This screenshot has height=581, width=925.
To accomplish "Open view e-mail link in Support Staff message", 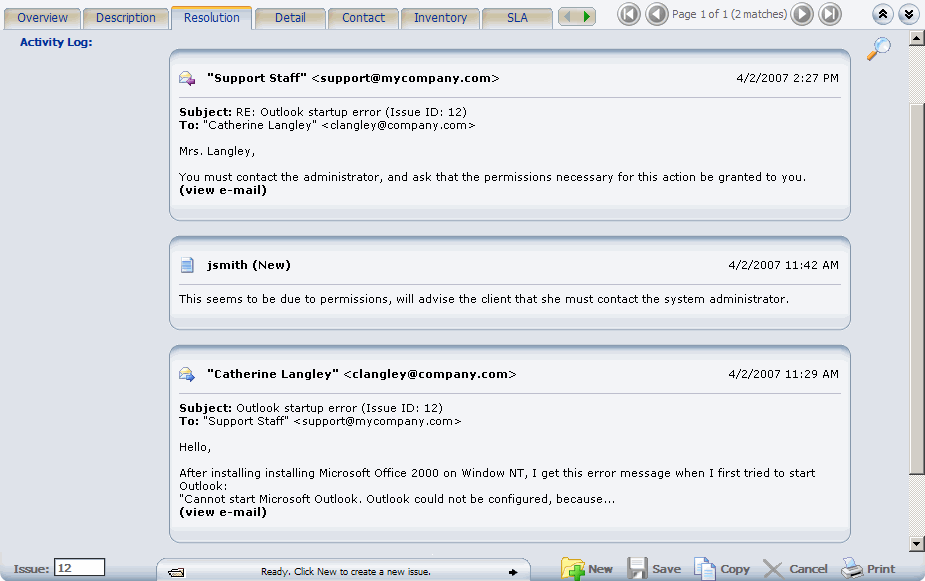I will click(223, 191).
